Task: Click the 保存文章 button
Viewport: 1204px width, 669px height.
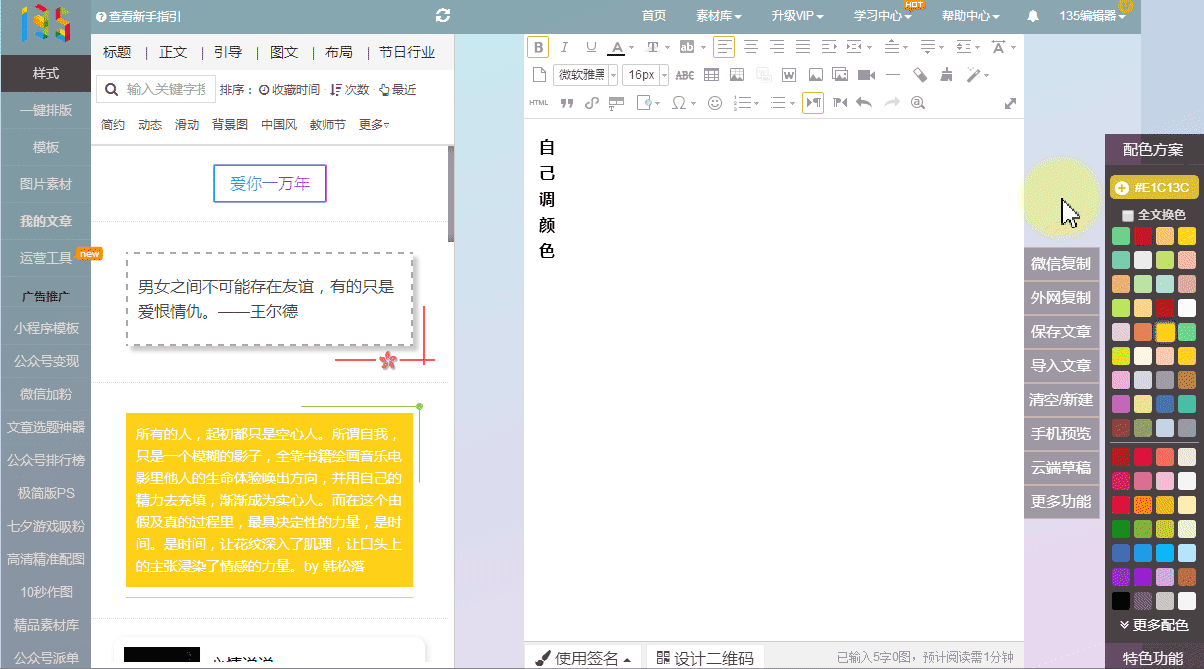Action: 1061,332
